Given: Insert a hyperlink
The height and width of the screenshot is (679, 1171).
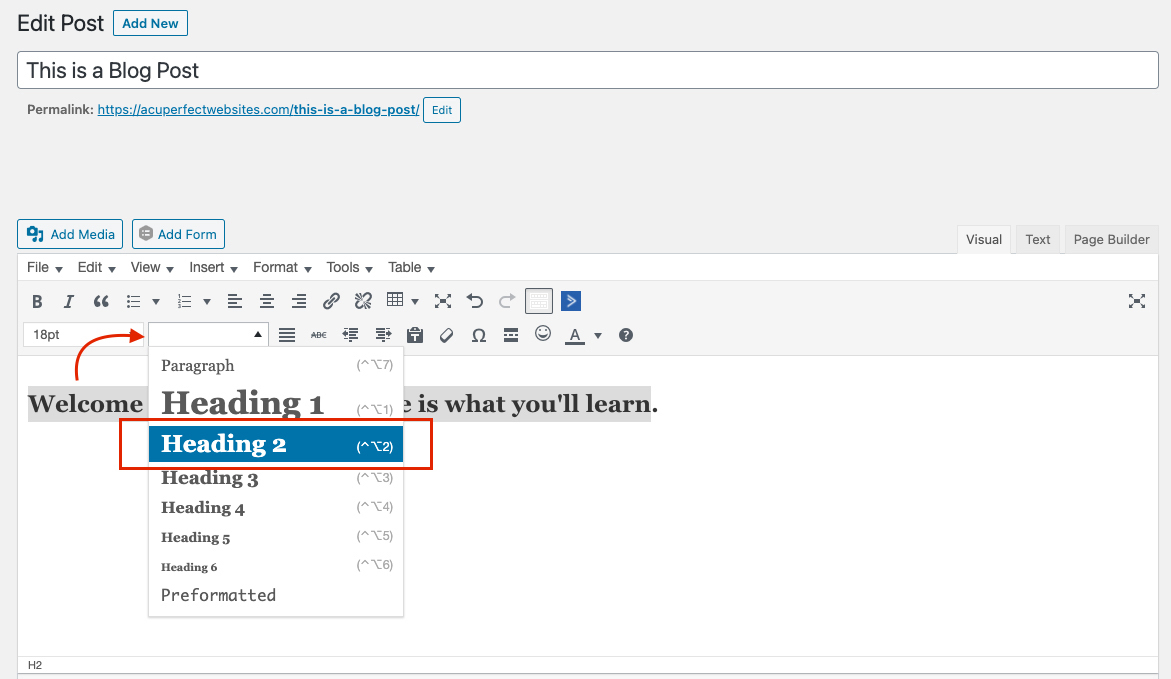Looking at the screenshot, I should (331, 301).
